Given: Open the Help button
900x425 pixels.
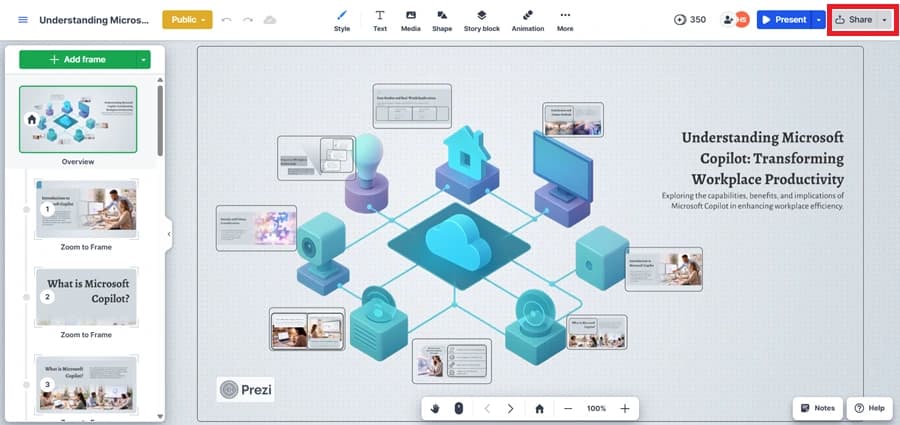Looking at the screenshot, I should (870, 408).
